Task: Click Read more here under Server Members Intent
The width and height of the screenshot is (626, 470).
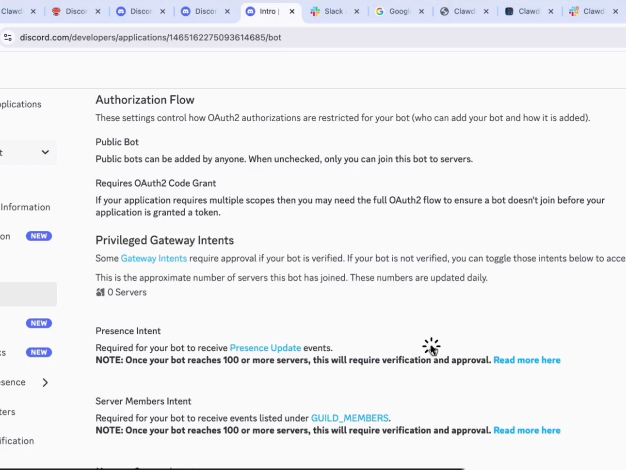Action: click(x=526, y=430)
